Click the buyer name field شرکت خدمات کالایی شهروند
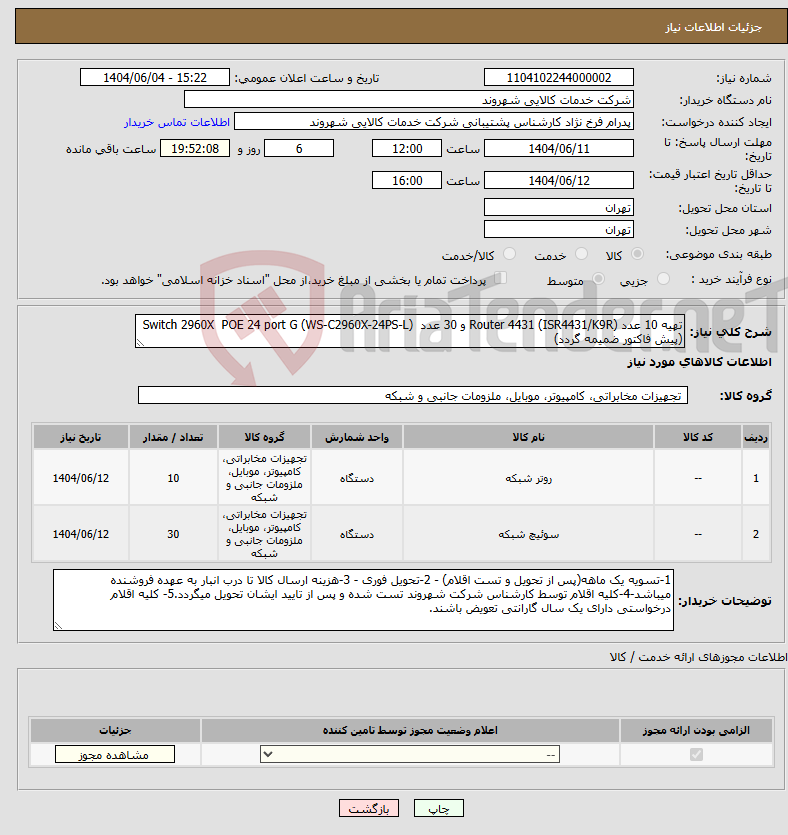788x835 pixels. coord(408,100)
